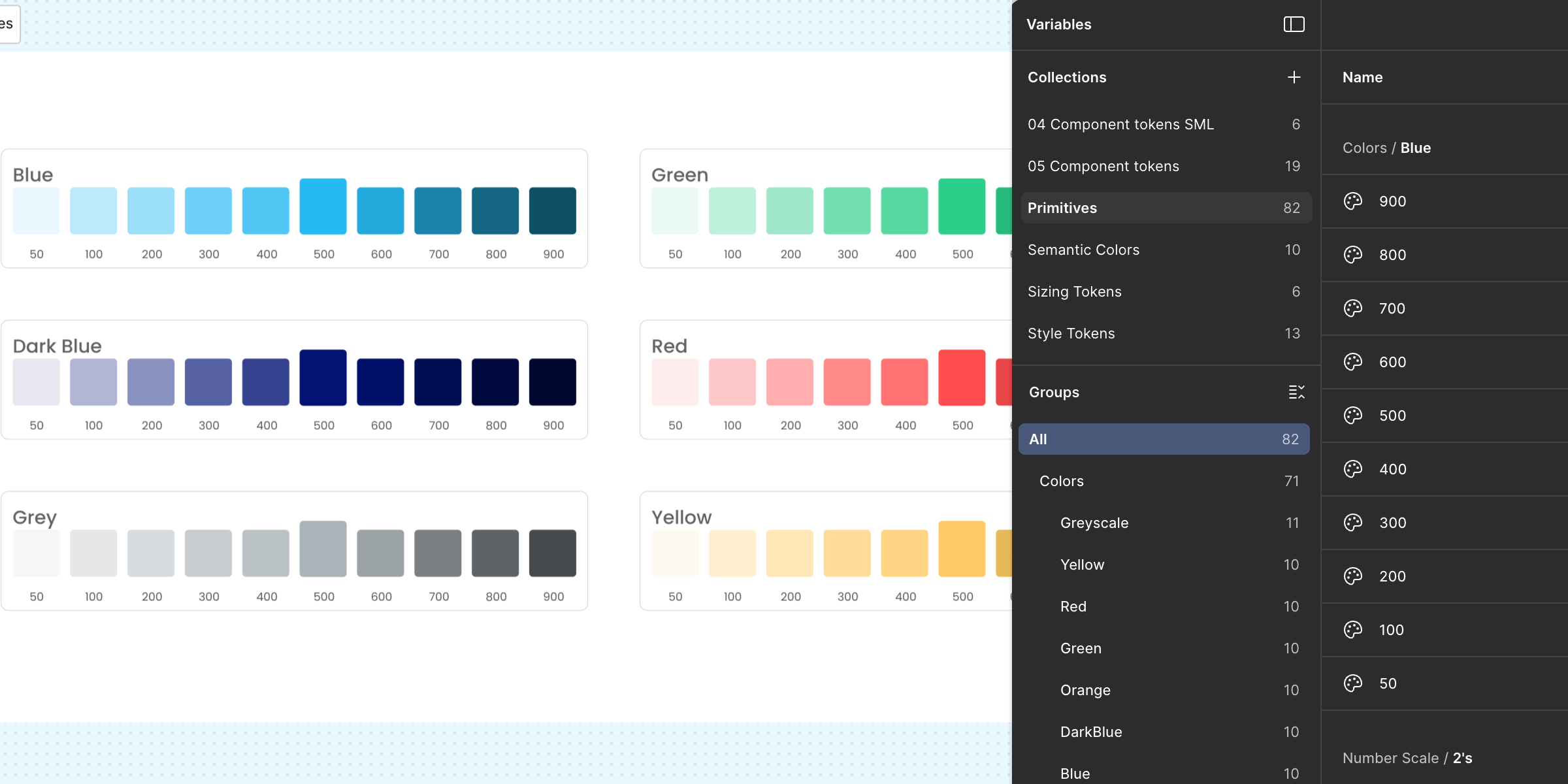This screenshot has width=1568, height=784.
Task: Click the palette icon for variable 50
Action: coord(1353,683)
